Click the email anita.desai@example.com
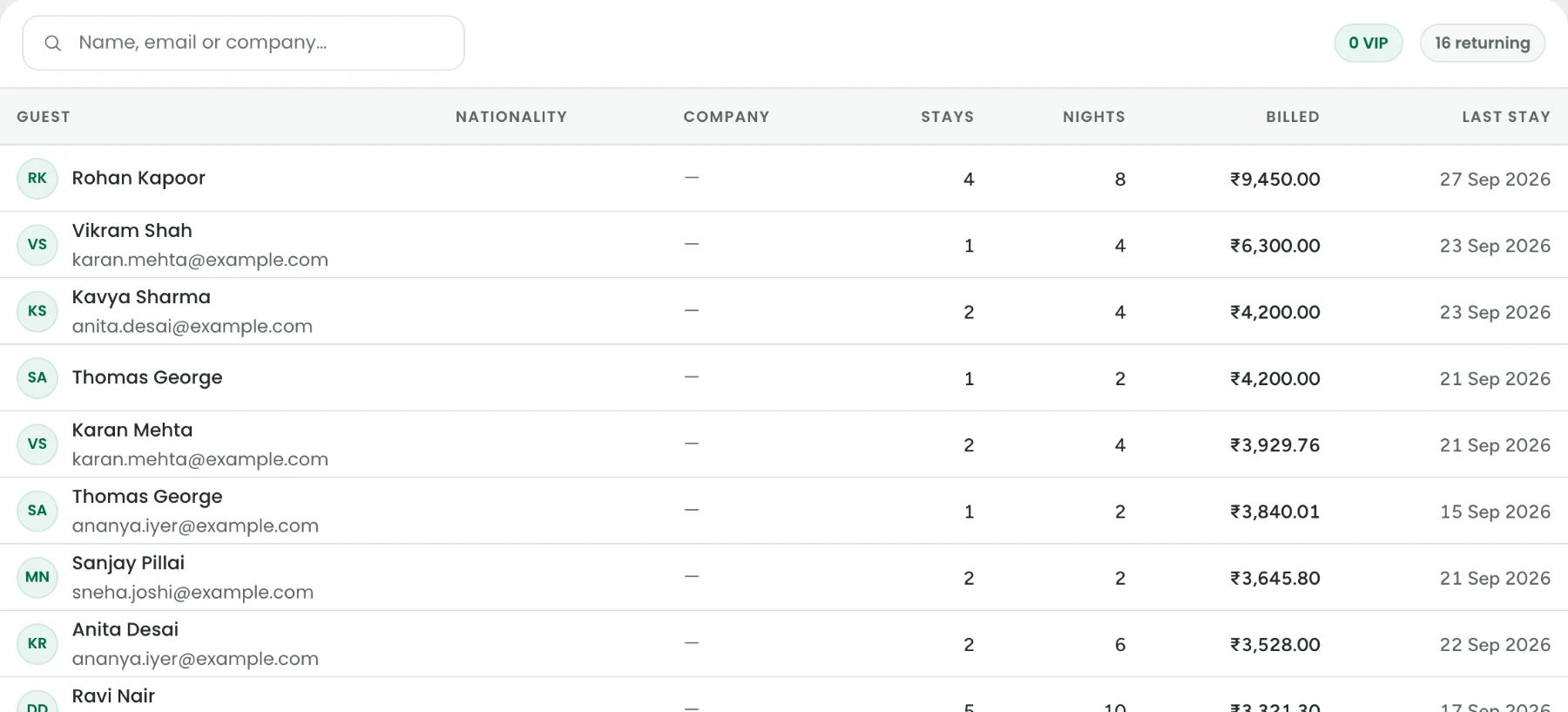 pos(193,327)
